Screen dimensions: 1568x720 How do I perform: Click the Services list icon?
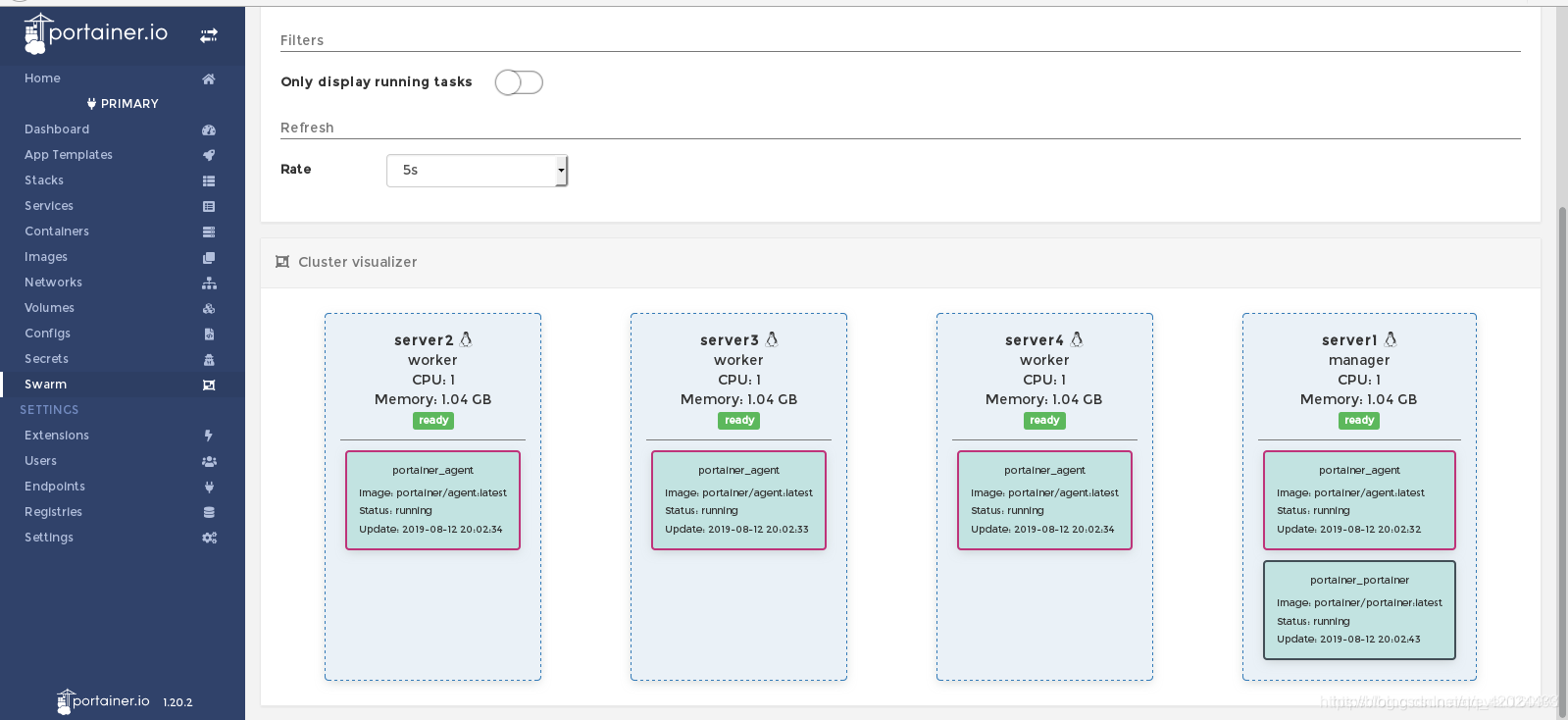point(209,206)
